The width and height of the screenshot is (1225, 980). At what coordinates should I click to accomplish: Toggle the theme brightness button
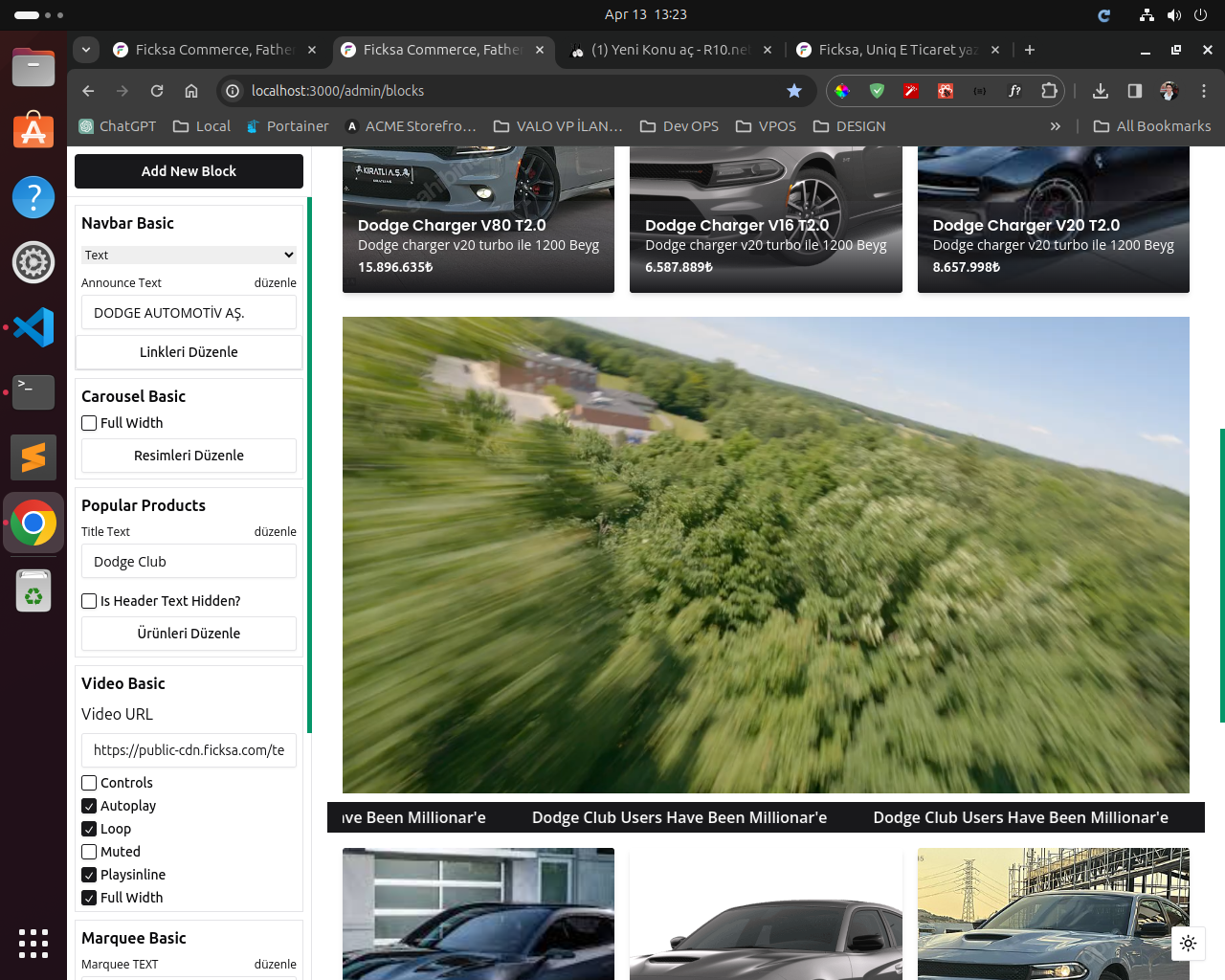1189,943
